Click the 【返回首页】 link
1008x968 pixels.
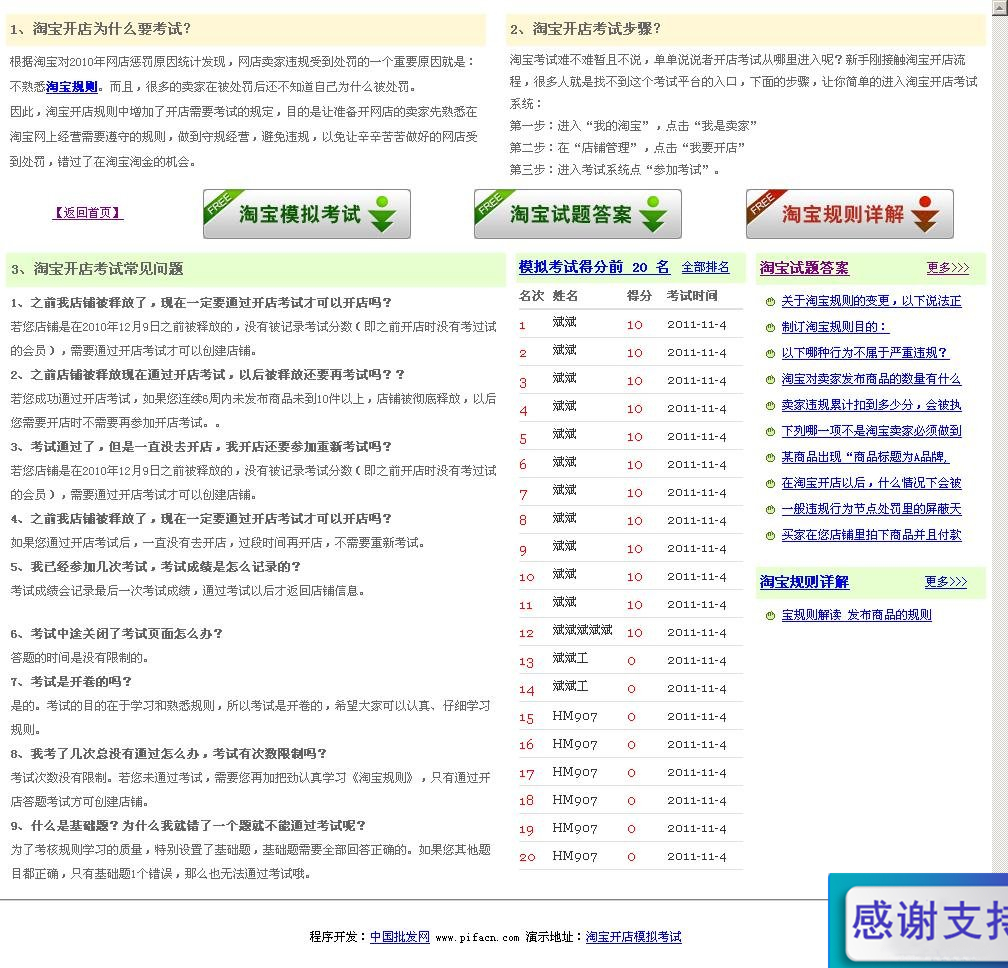87,213
